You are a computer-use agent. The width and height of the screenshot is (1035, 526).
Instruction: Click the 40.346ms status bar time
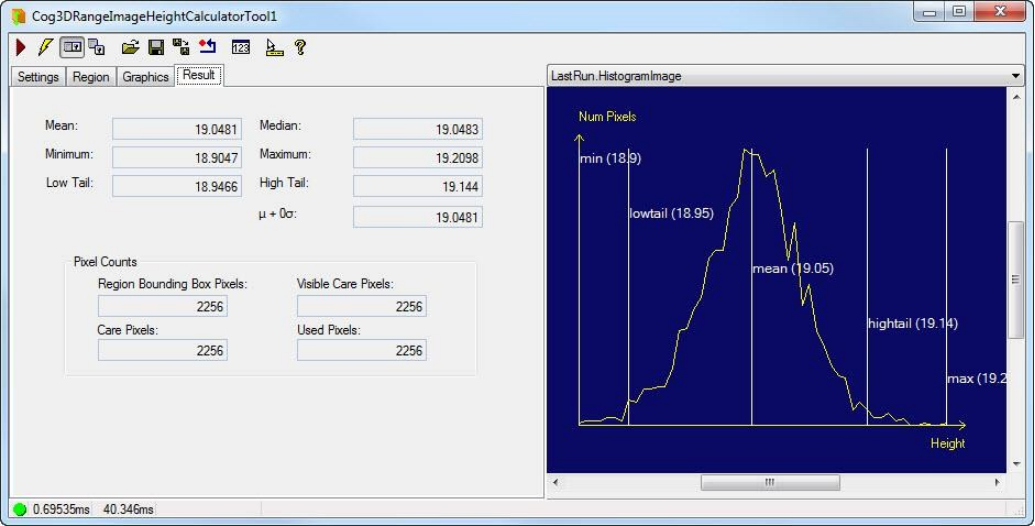(128, 509)
